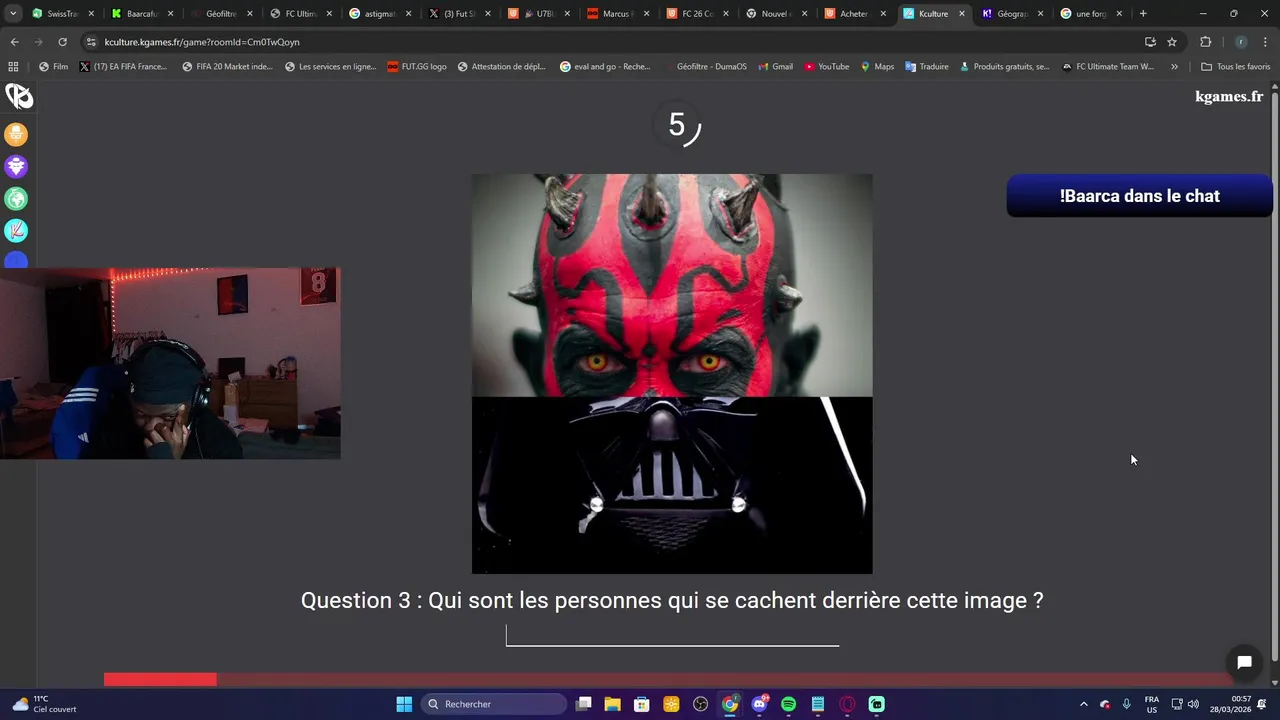Open Microsoft Store from the taskbar
Viewport: 1280px width, 720px height.
pyautogui.click(x=642, y=704)
